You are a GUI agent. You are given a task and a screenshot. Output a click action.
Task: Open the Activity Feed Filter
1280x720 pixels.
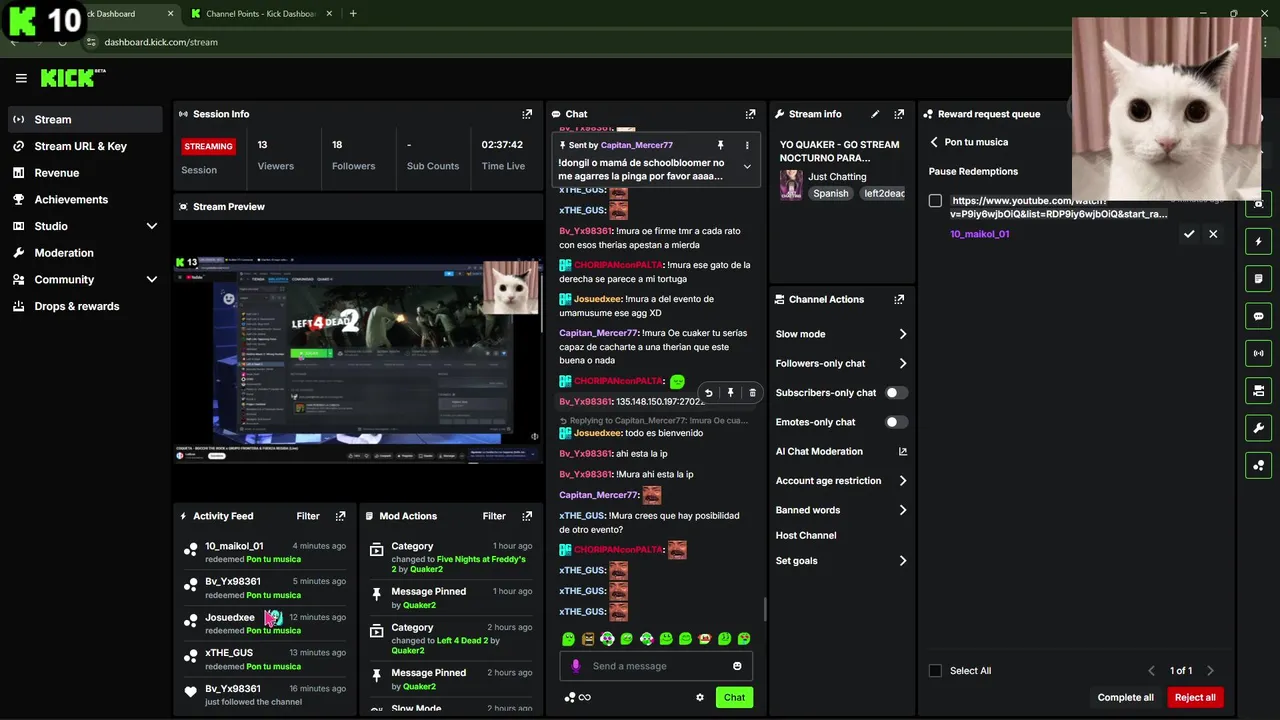pyautogui.click(x=308, y=516)
